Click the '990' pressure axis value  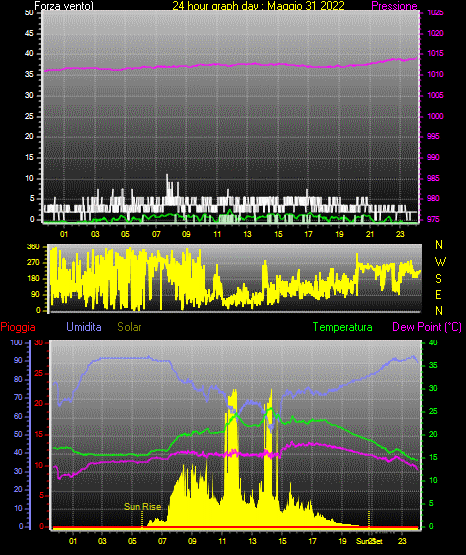(433, 157)
